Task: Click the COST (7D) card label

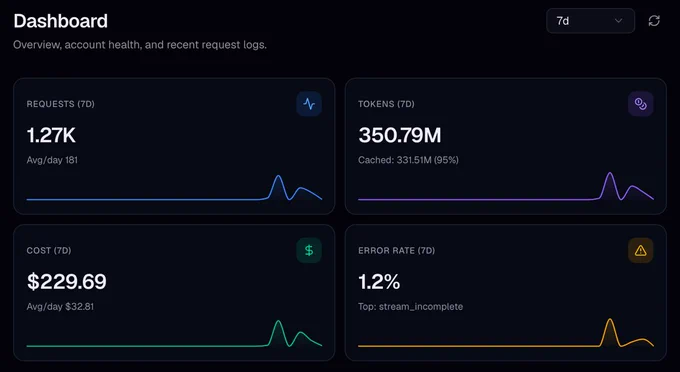Action: [49, 251]
